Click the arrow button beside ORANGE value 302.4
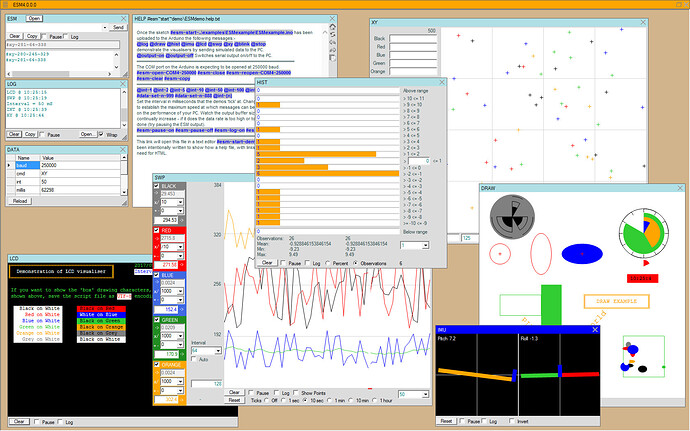 click(182, 399)
